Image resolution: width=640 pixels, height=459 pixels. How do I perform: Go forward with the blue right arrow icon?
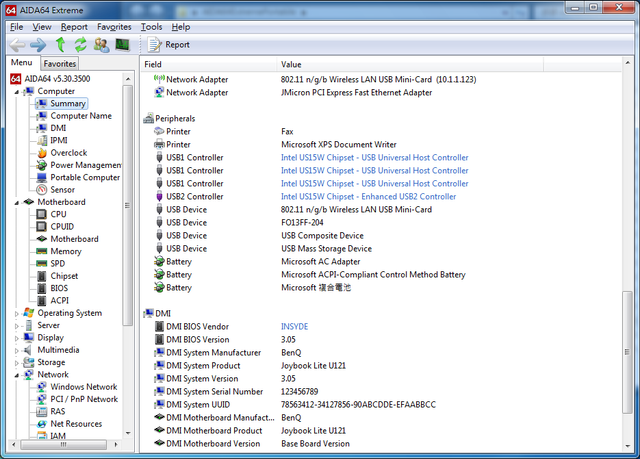click(38, 44)
